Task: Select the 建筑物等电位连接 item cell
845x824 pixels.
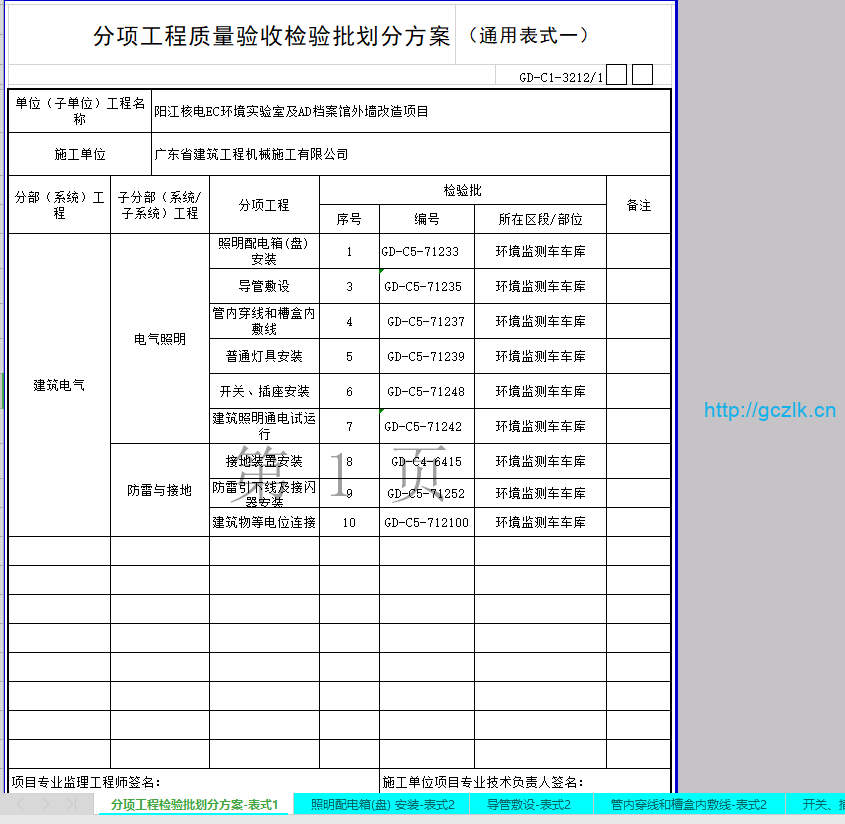Action: [264, 522]
